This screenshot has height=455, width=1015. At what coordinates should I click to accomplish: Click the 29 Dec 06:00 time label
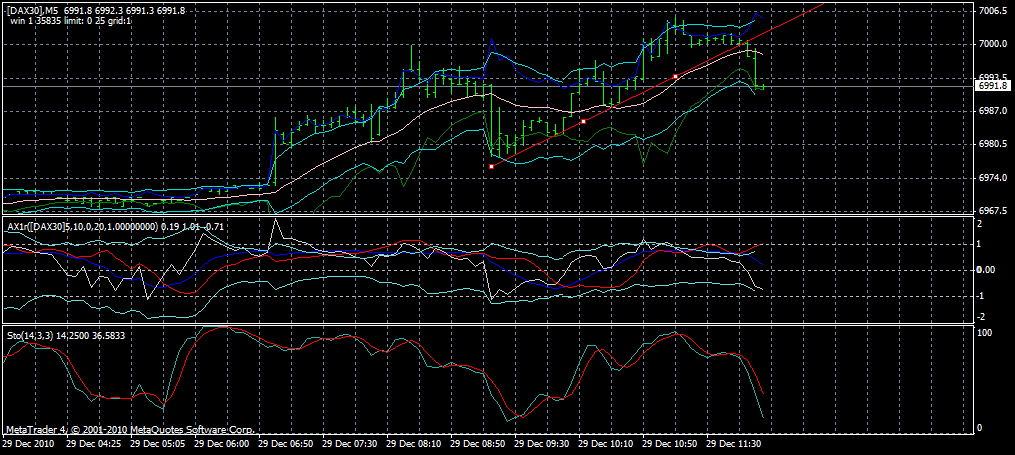pyautogui.click(x=222, y=441)
